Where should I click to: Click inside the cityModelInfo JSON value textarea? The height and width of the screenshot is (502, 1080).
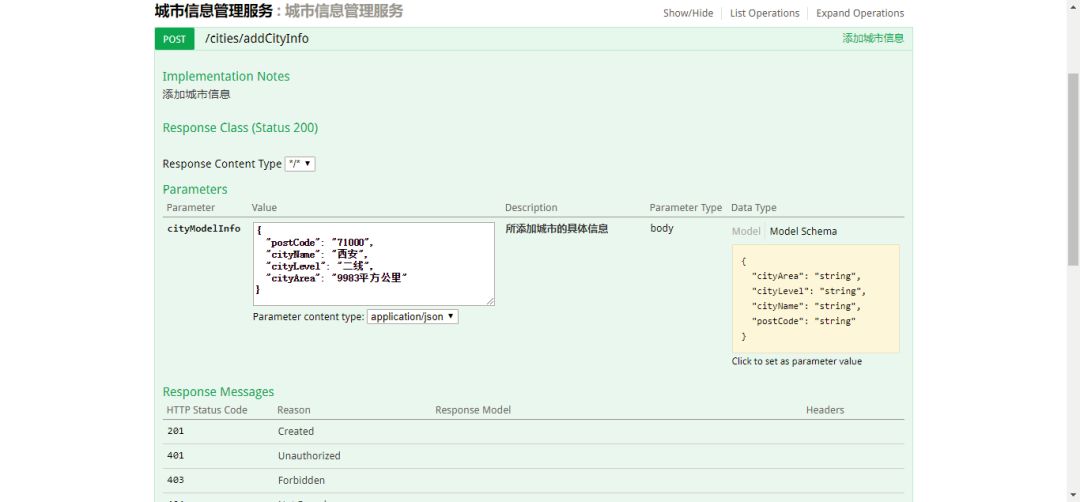pyautogui.click(x=374, y=264)
